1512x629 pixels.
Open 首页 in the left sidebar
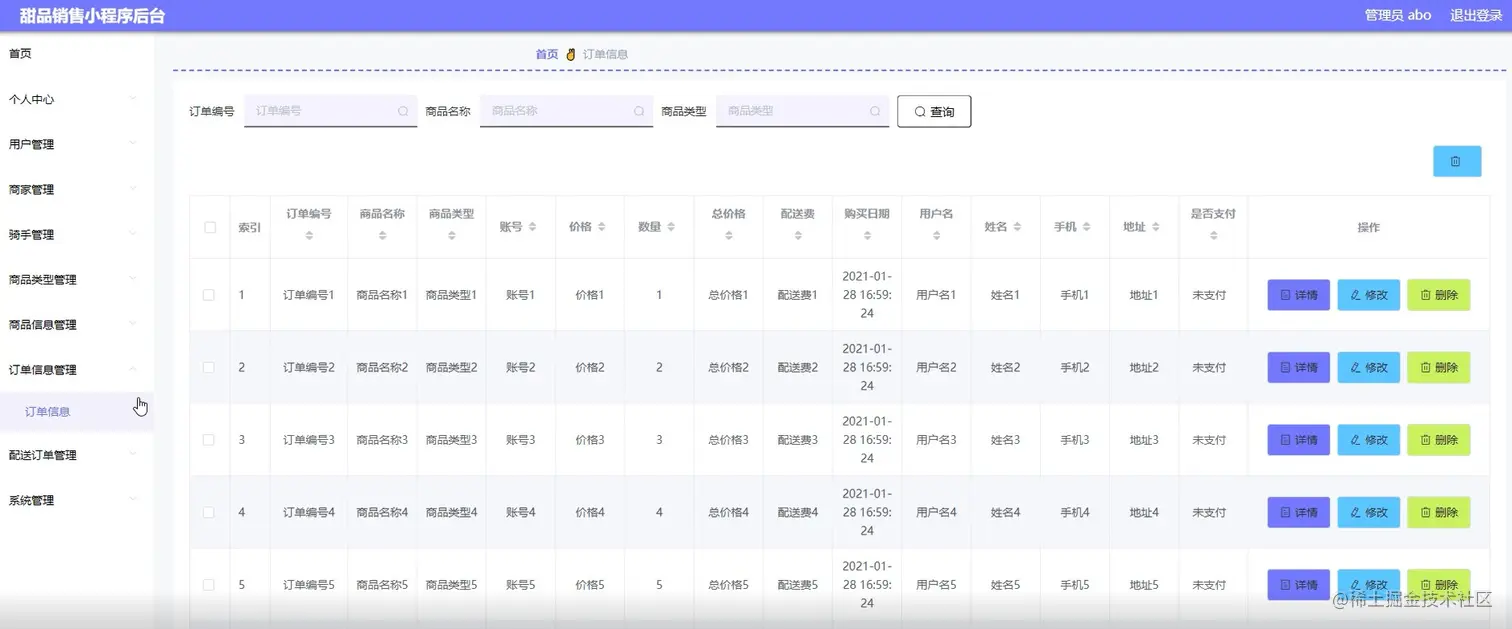[77, 54]
